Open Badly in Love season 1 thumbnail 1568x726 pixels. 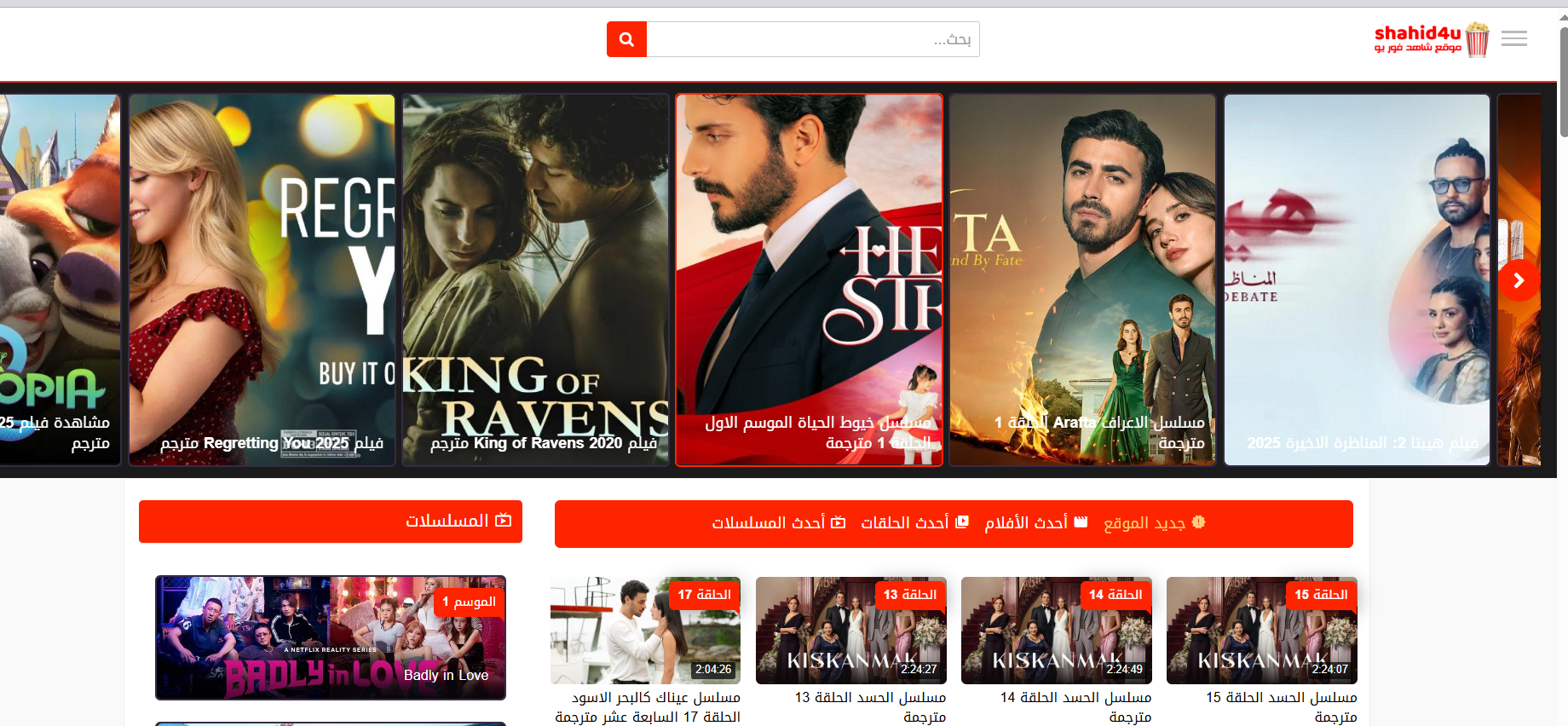(331, 637)
